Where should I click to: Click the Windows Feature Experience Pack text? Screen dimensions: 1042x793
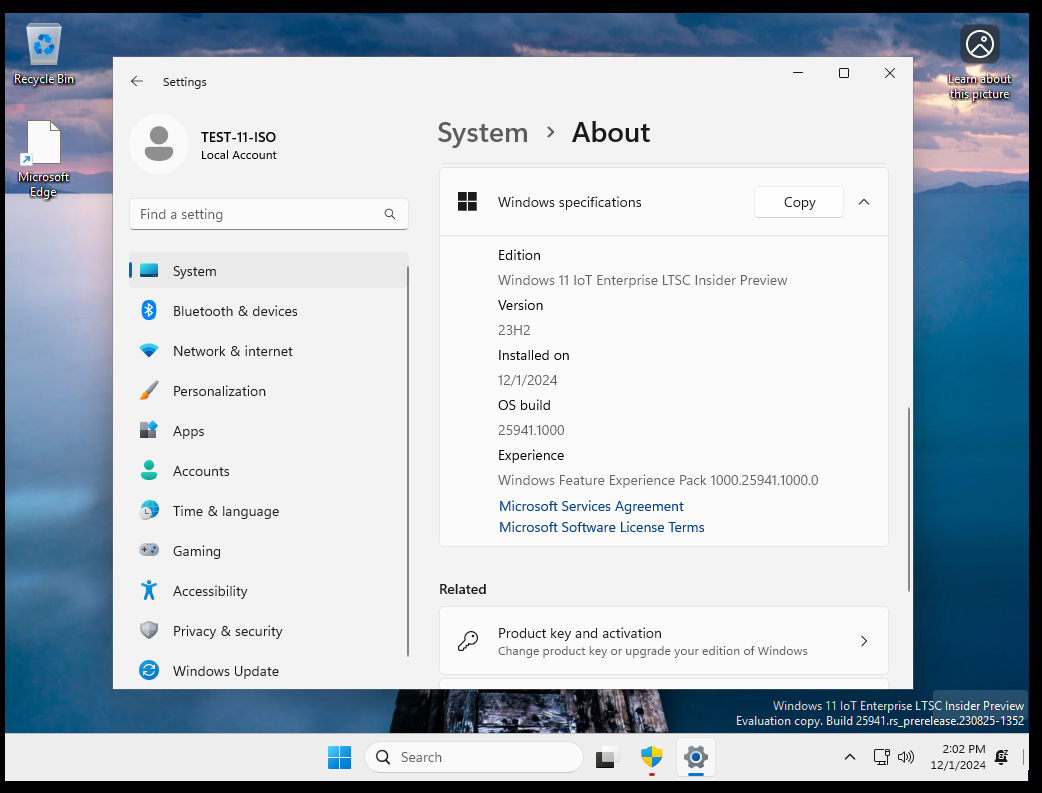658,480
